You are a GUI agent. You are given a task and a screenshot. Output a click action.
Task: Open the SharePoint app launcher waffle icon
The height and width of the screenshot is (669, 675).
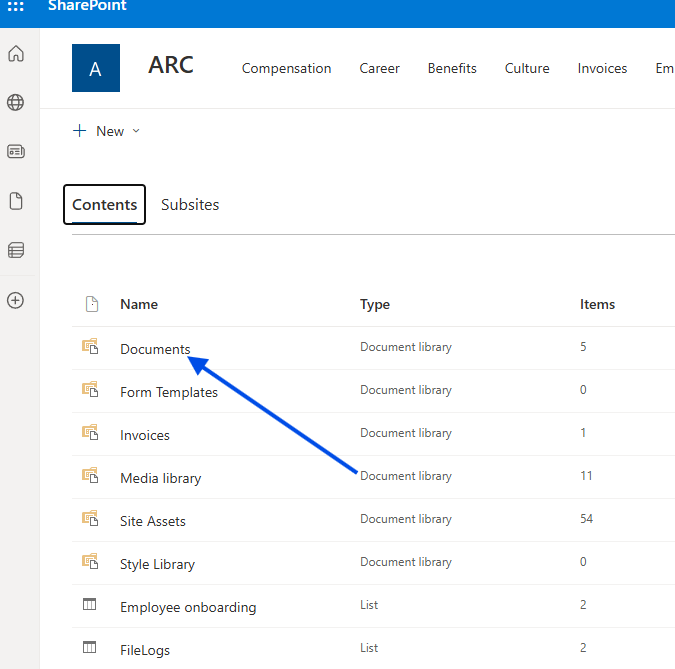(16, 7)
